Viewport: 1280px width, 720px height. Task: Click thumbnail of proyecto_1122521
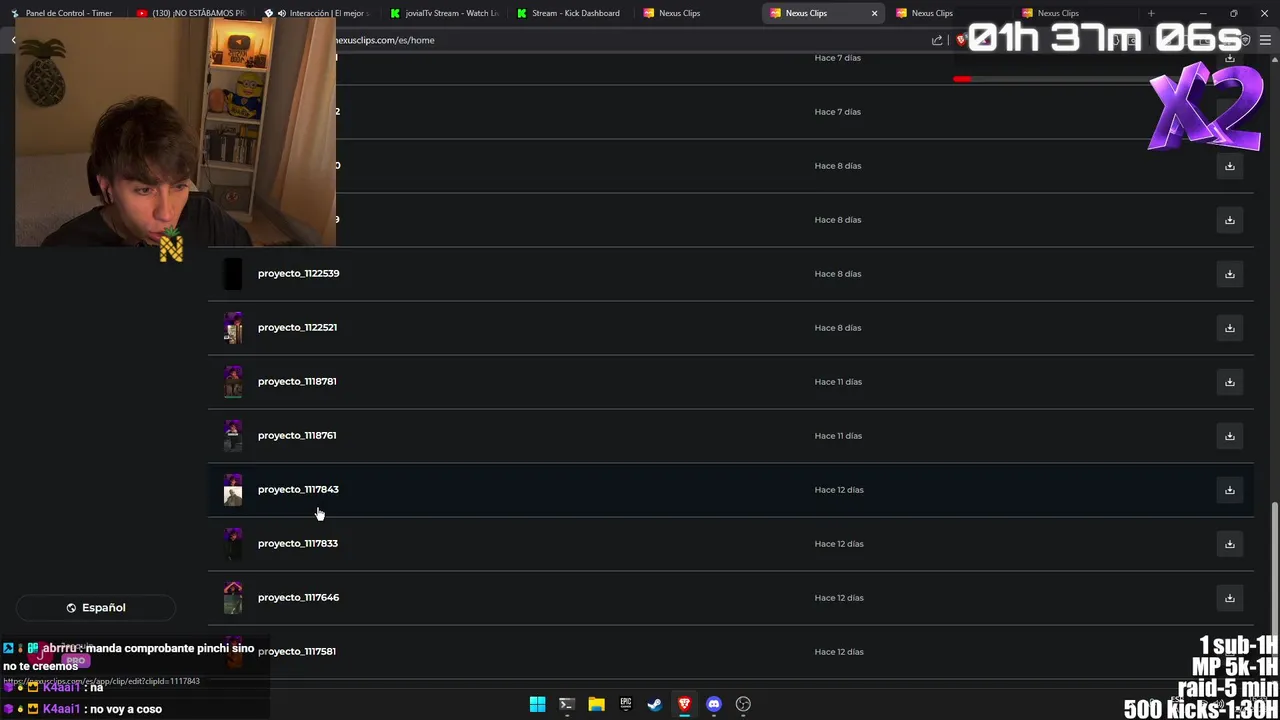233,328
